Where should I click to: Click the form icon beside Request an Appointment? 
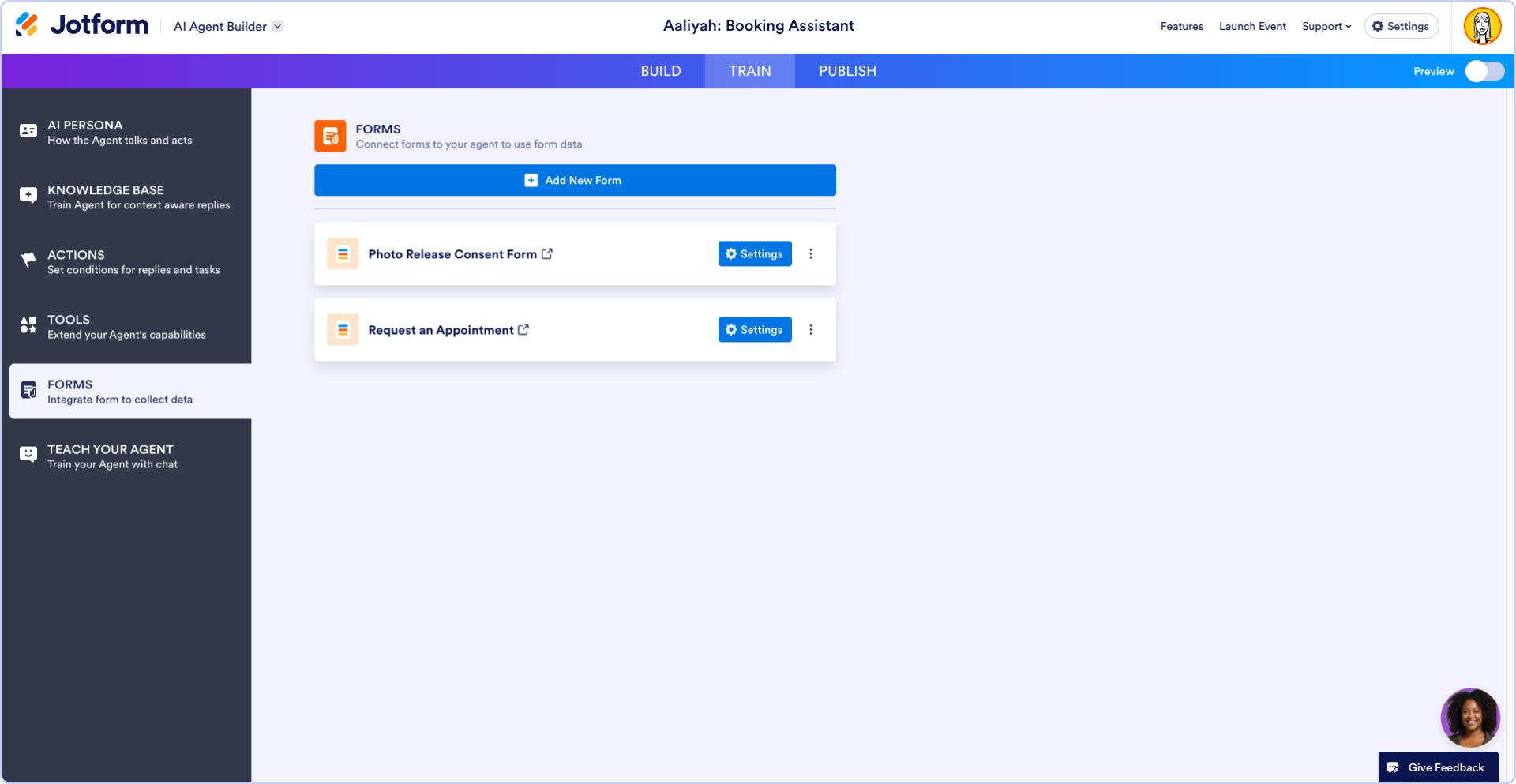(343, 329)
